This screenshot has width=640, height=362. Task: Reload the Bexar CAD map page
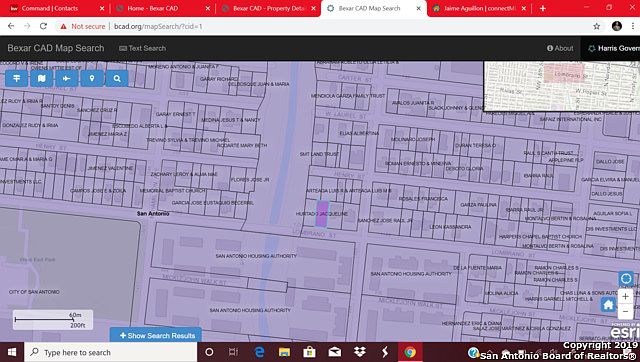coord(43,26)
